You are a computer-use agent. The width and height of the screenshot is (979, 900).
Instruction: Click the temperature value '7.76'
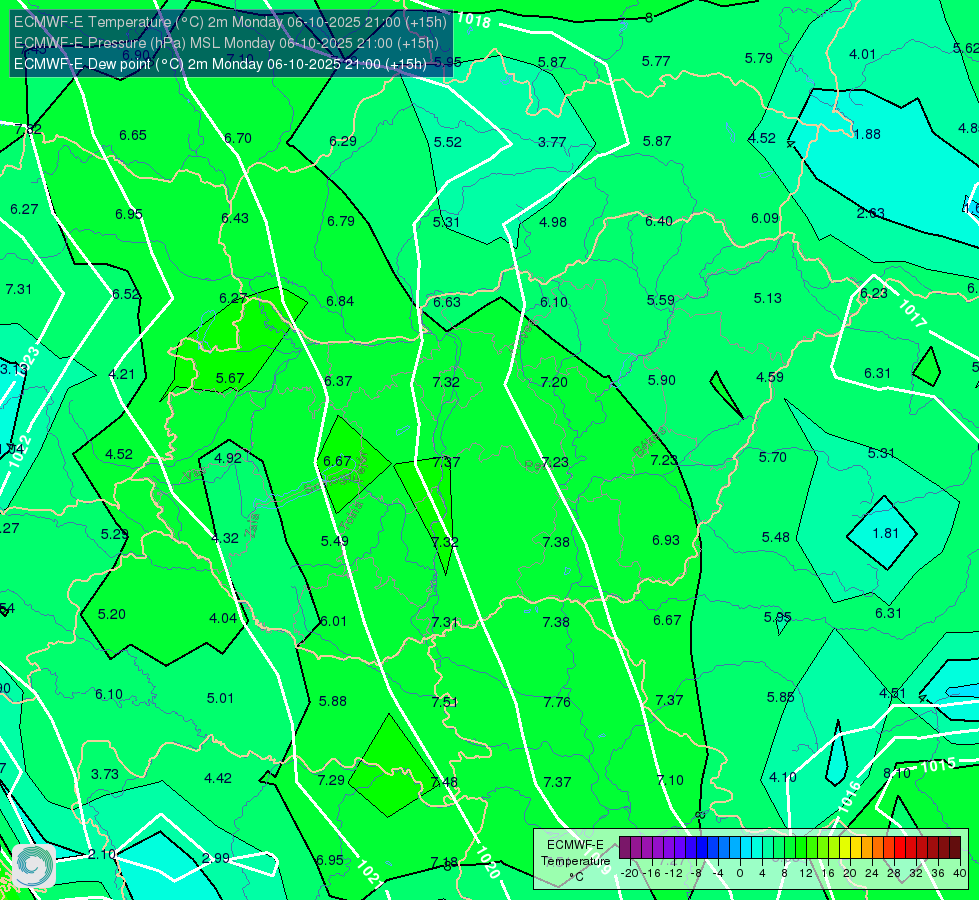click(557, 702)
